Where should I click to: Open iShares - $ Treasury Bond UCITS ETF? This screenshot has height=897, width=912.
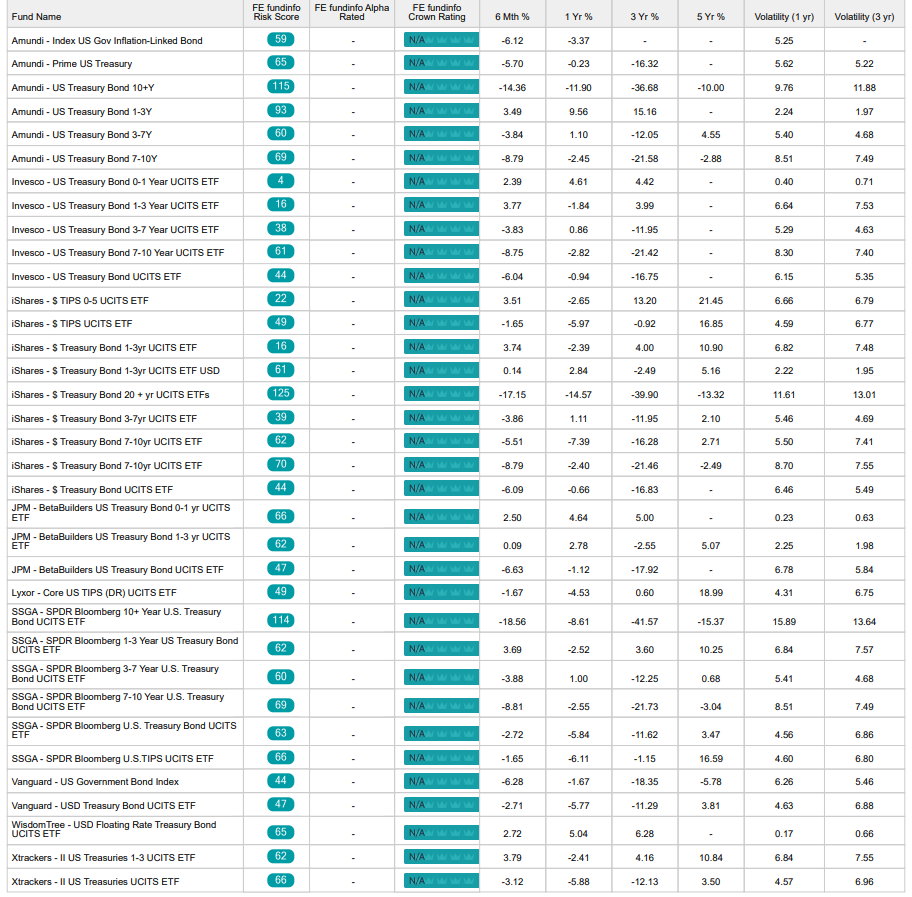tap(92, 490)
